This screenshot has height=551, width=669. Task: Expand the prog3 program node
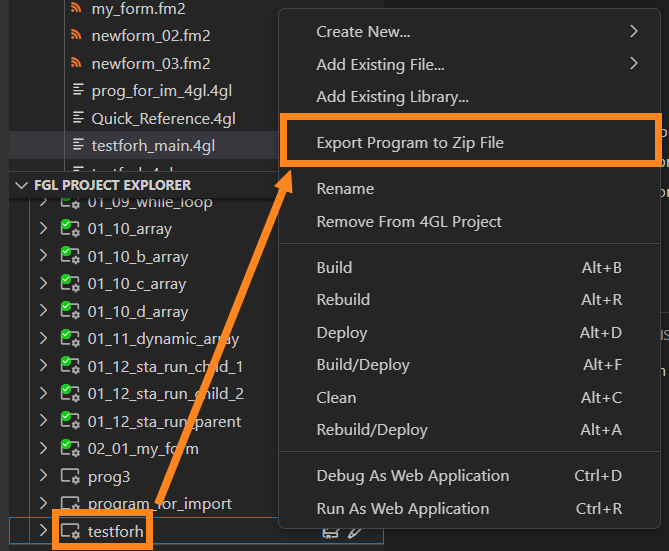[43, 476]
